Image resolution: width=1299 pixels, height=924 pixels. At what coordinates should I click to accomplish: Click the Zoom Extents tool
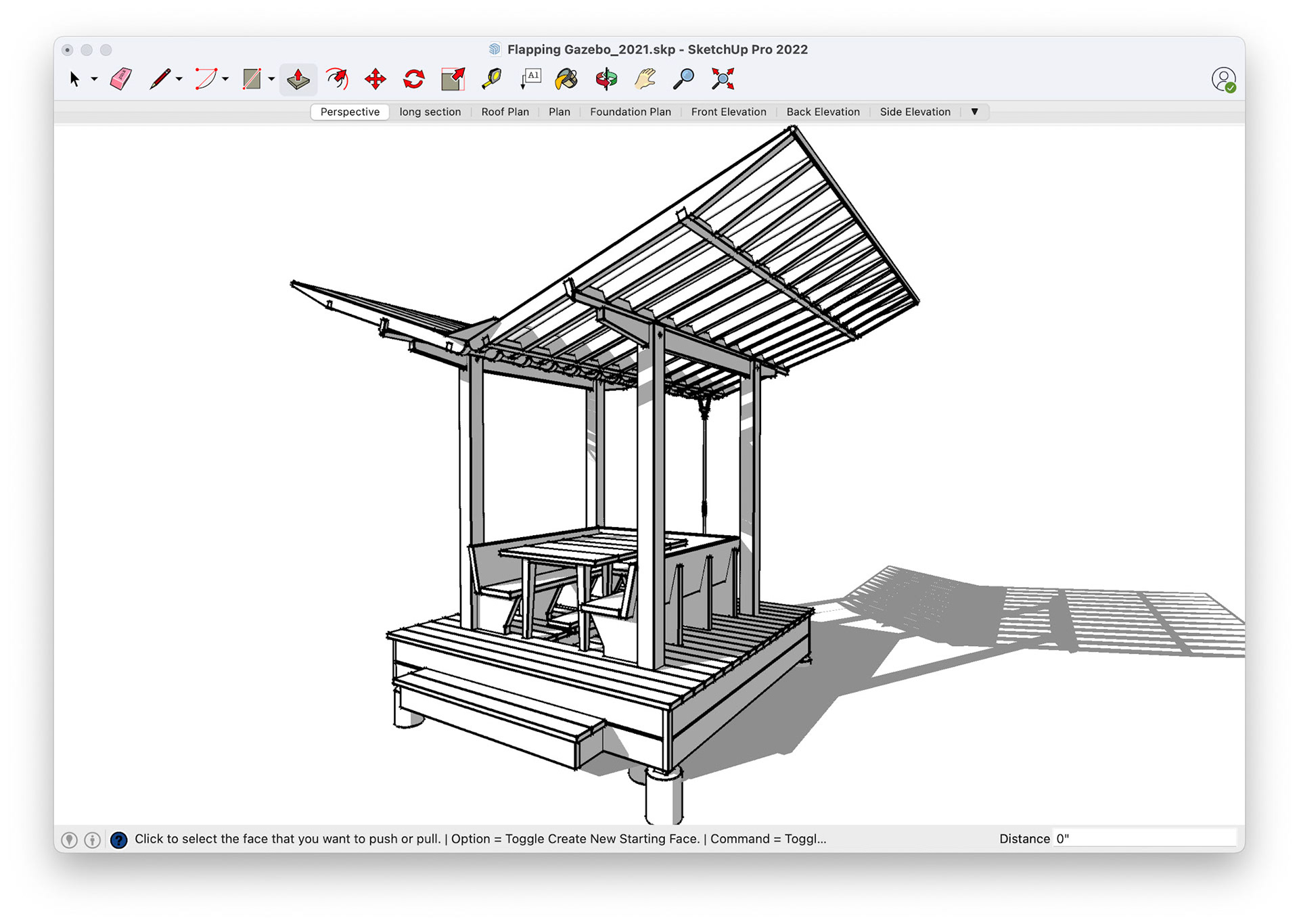(723, 79)
